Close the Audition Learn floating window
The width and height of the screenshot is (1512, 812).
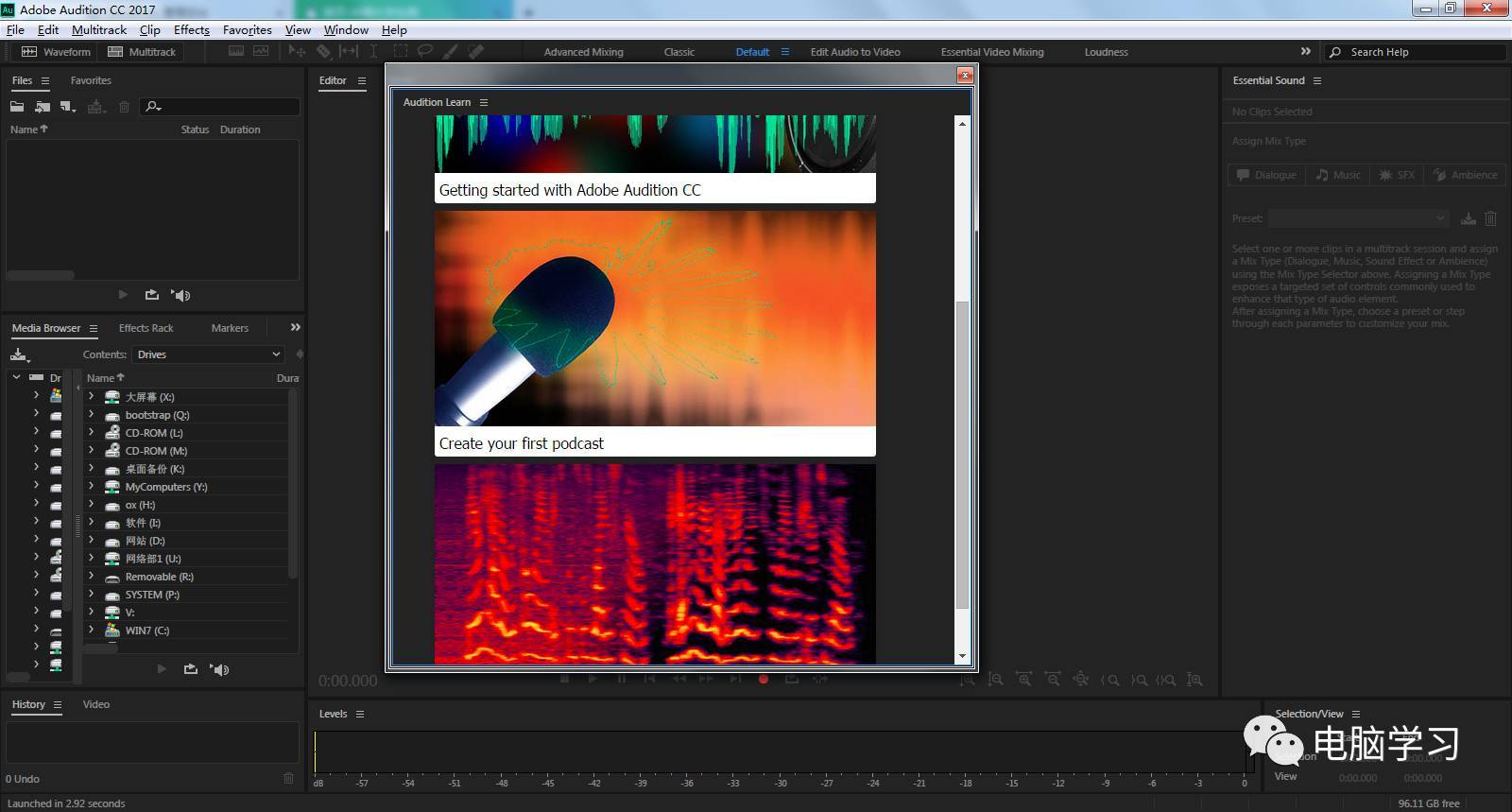coord(965,75)
